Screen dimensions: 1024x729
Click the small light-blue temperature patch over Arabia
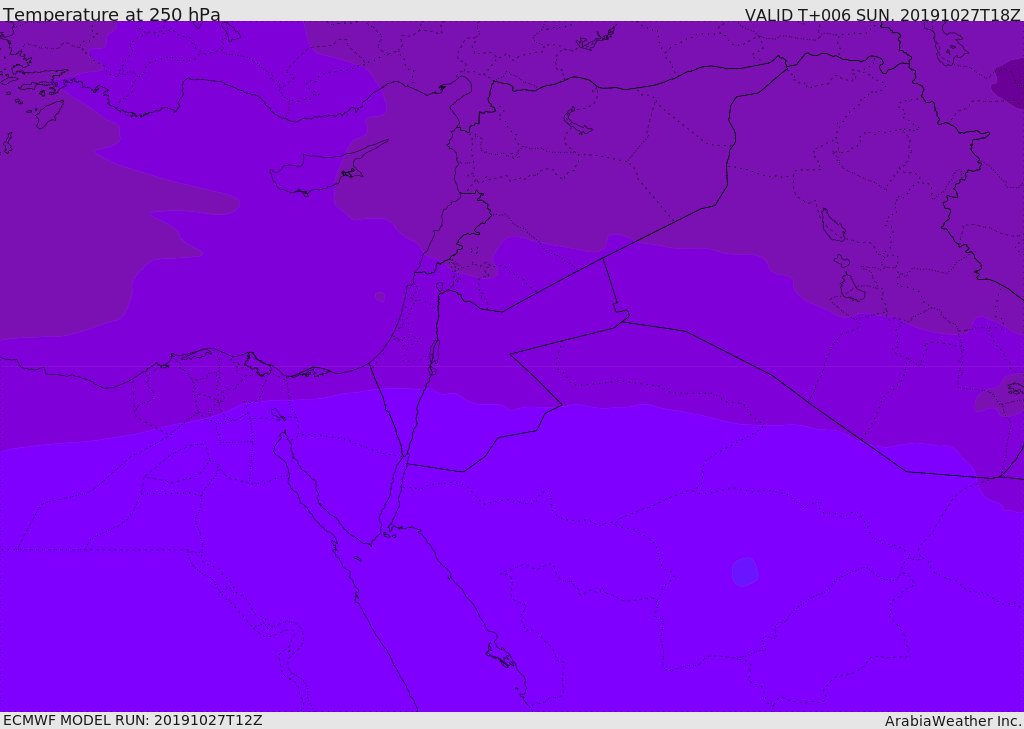[744, 572]
